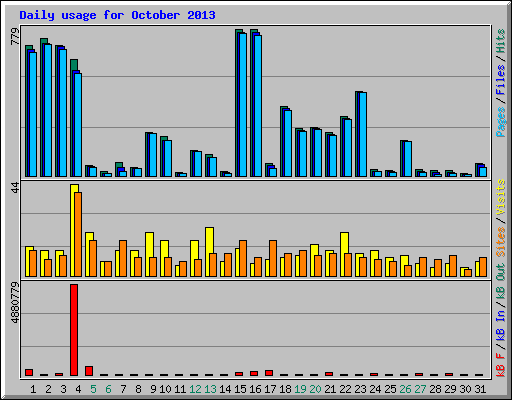The image size is (512, 400).
Task: Click green day 20 on the x-axis
Action: pos(315,389)
